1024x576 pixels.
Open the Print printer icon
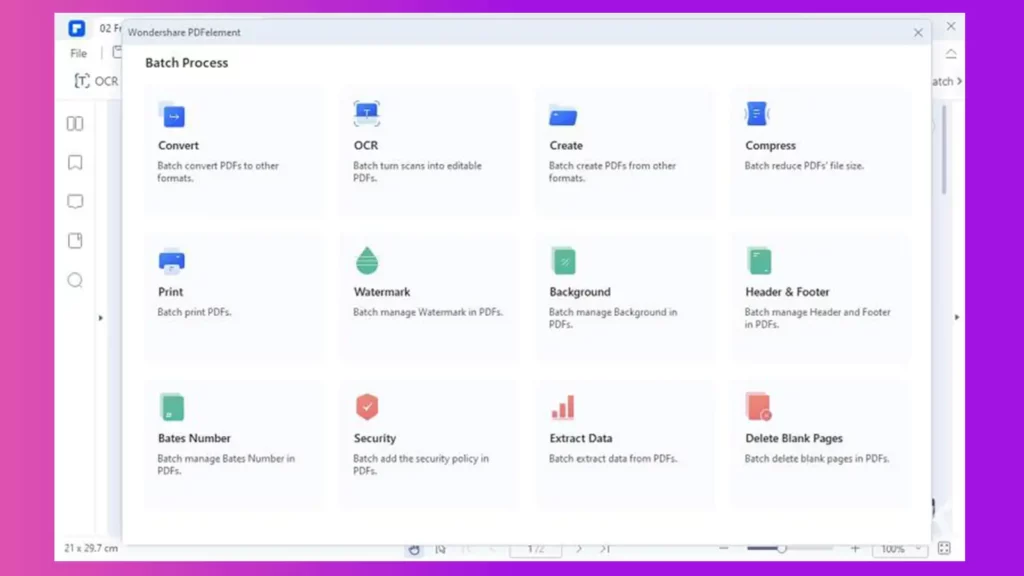[172, 261]
